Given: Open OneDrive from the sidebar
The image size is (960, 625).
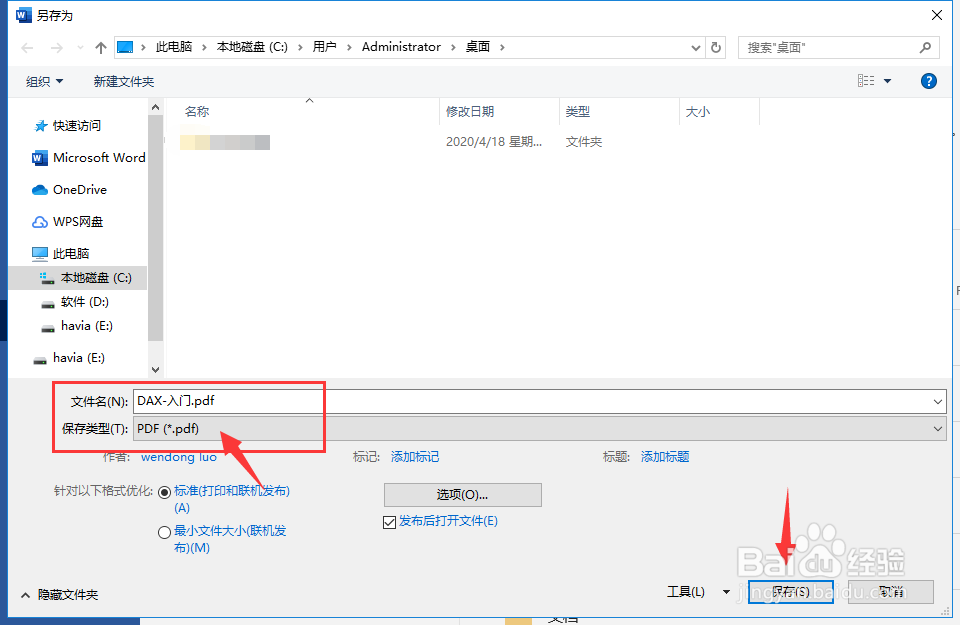Looking at the screenshot, I should point(79,189).
